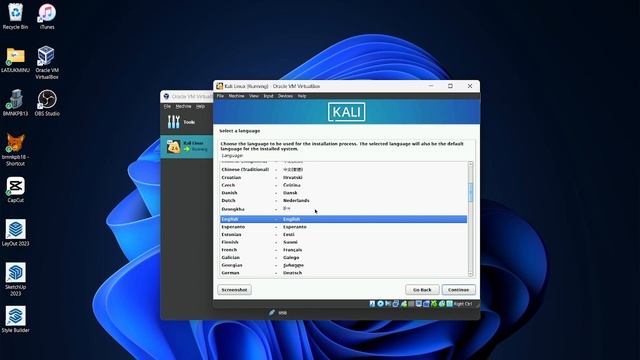Click the Right Ctrl host key indicator

point(462,304)
